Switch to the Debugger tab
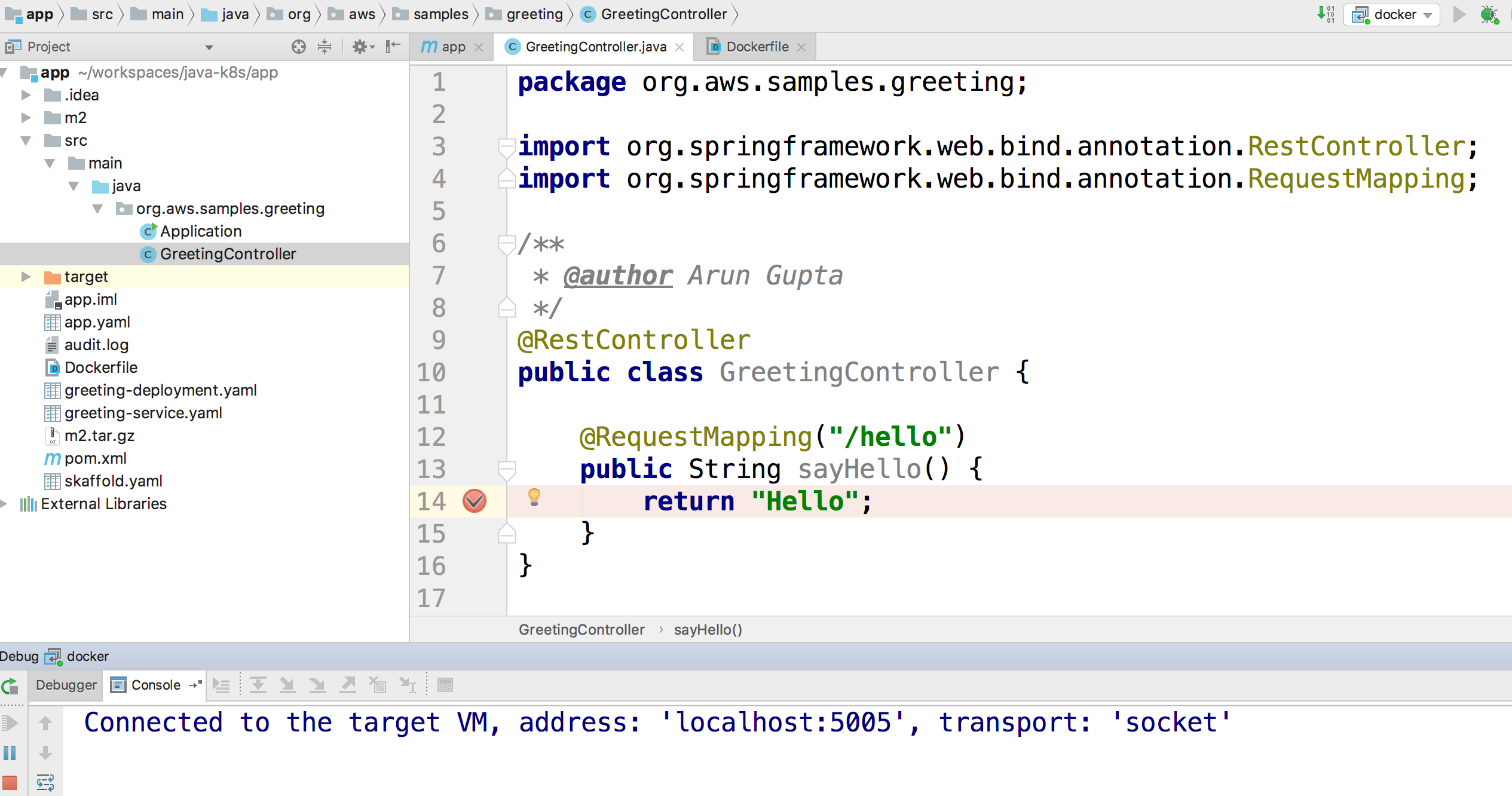 [66, 685]
